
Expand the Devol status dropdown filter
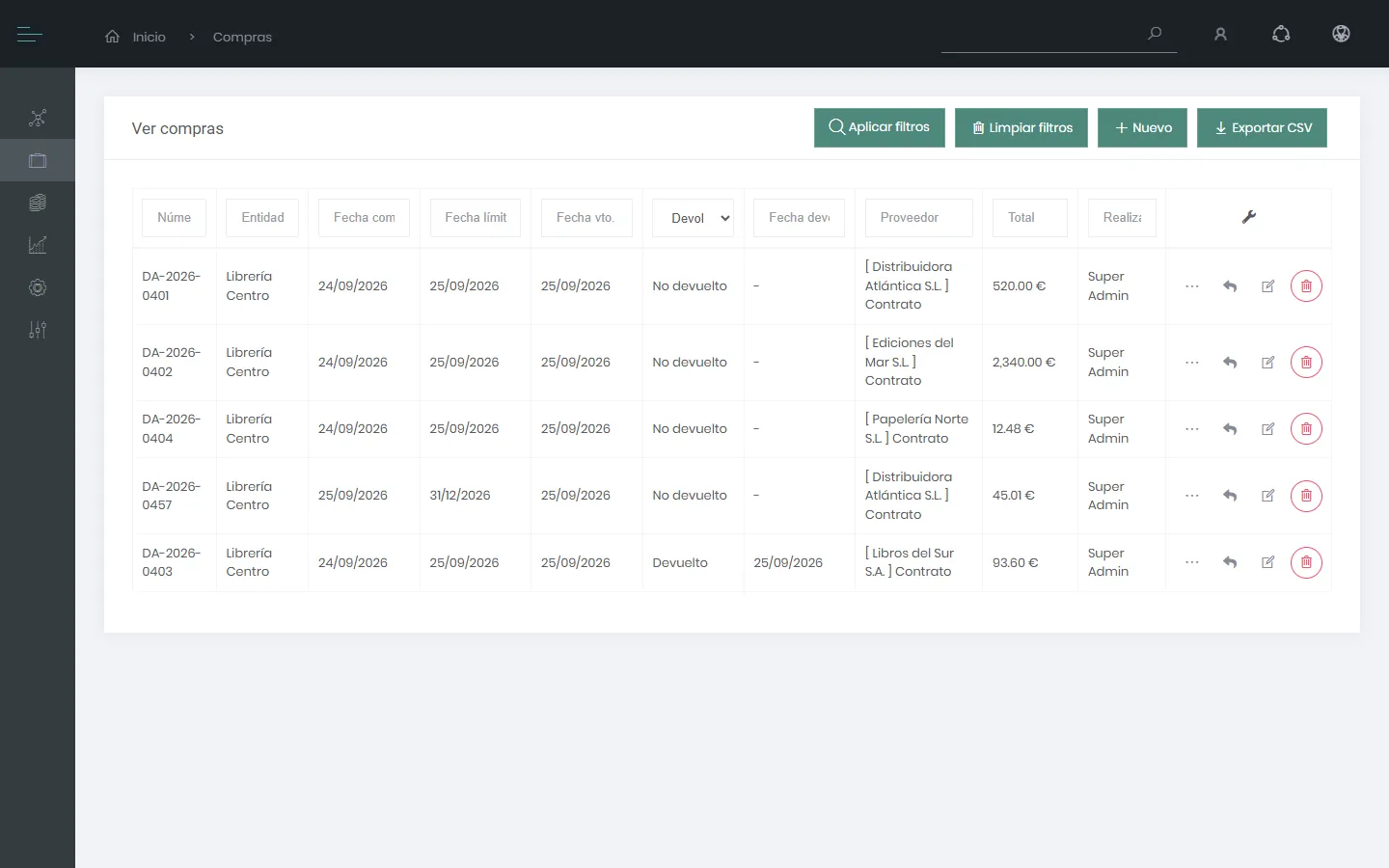coord(693,218)
